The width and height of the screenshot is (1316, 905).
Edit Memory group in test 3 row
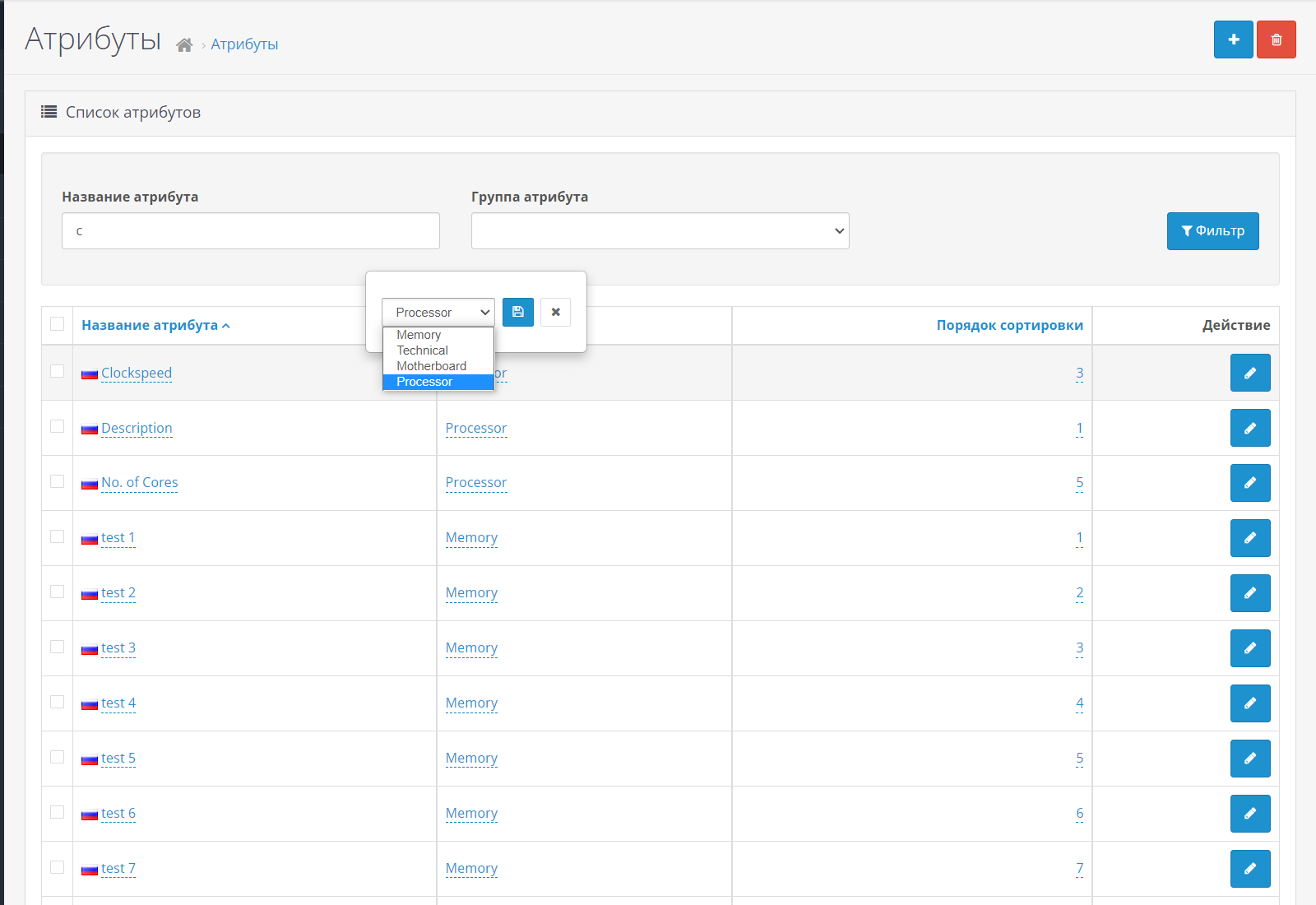471,647
